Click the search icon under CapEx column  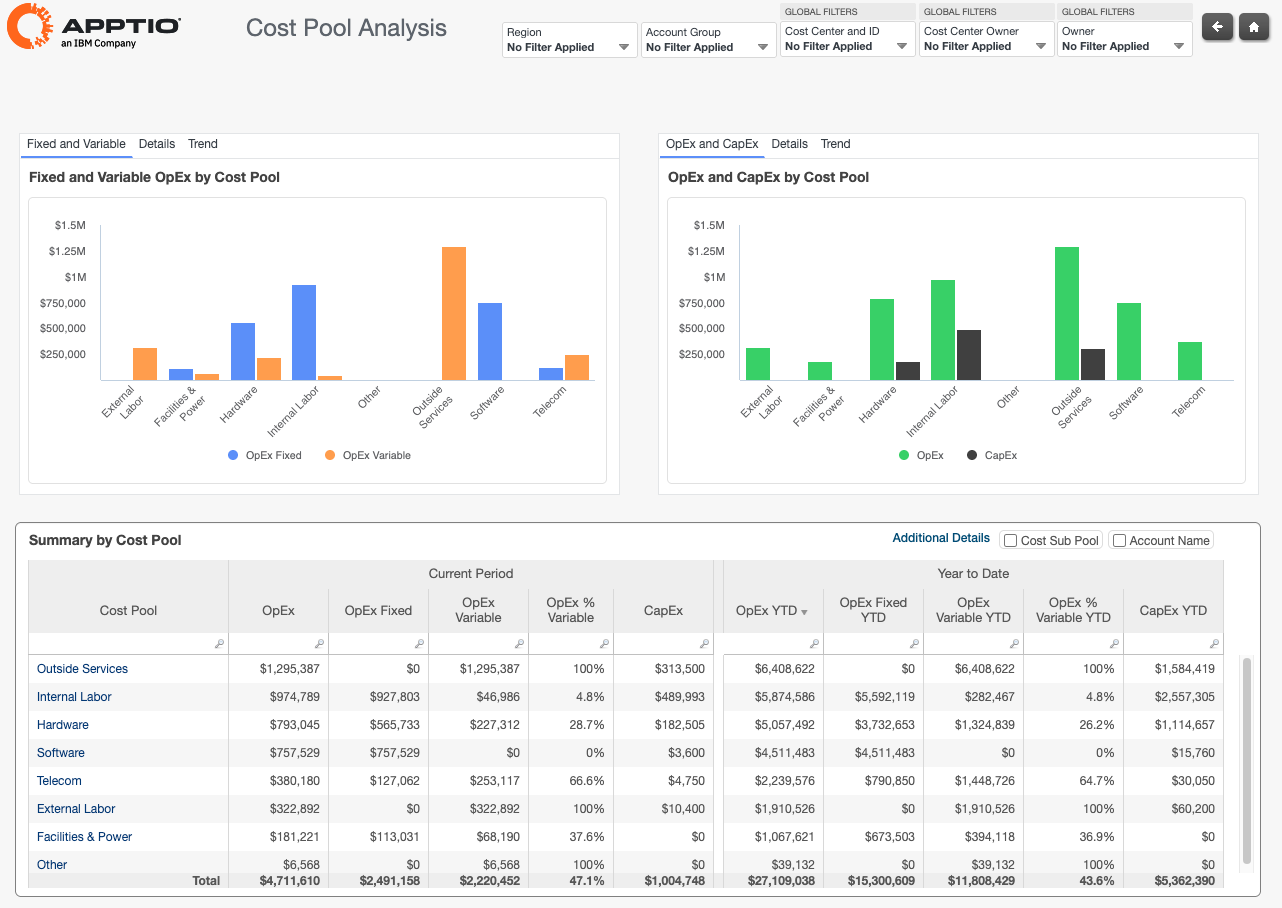tap(705, 644)
